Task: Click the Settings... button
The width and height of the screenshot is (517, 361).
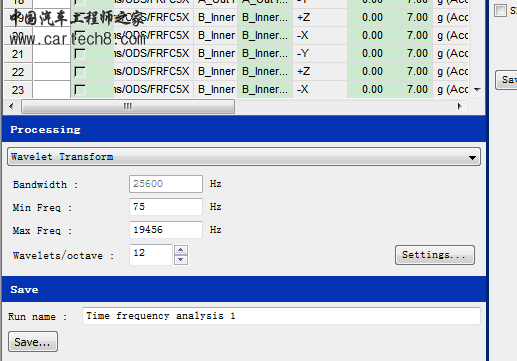Action: [x=435, y=255]
